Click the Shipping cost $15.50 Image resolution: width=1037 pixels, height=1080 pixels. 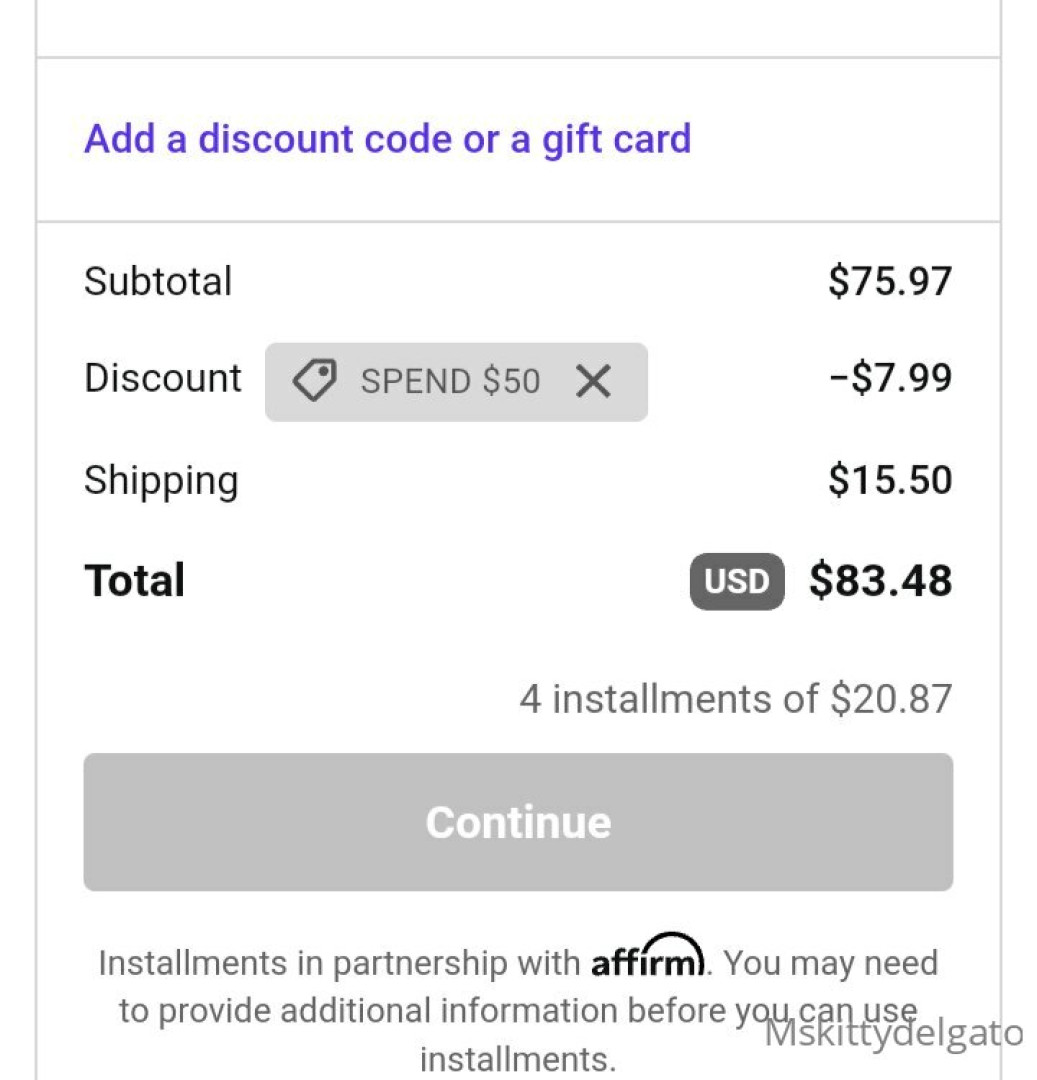[x=889, y=480]
